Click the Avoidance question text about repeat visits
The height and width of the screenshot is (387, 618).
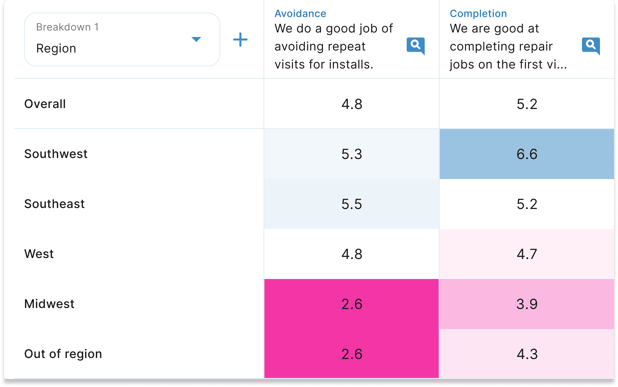[x=333, y=47]
